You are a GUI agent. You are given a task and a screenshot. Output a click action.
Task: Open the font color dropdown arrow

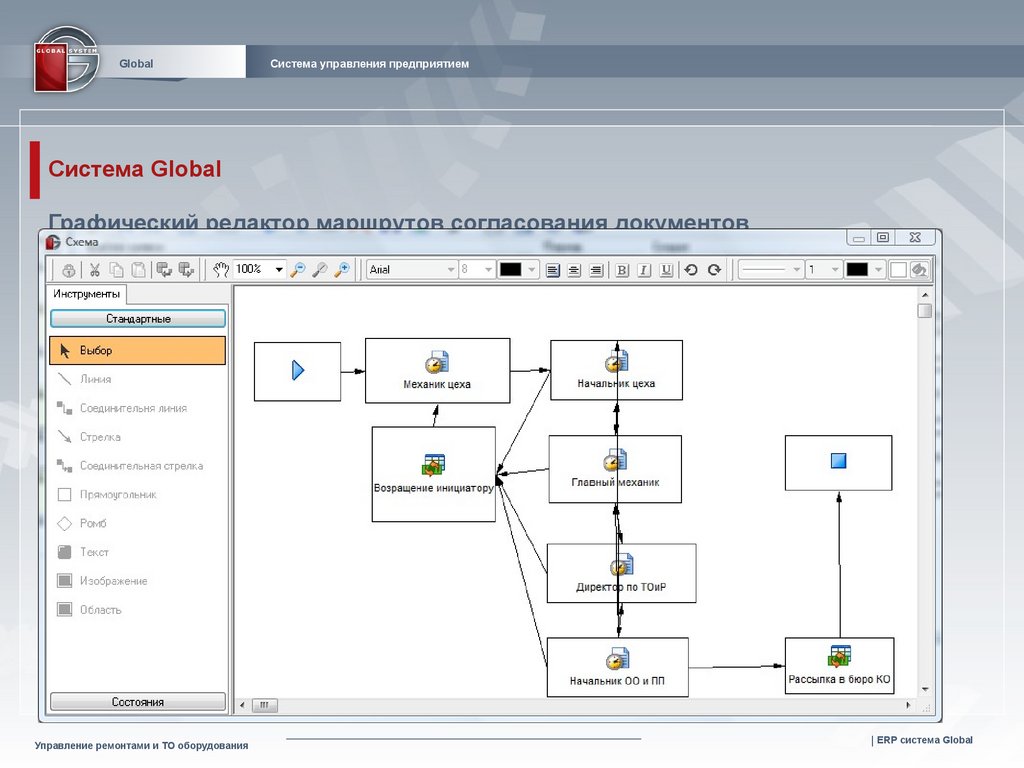click(x=532, y=270)
